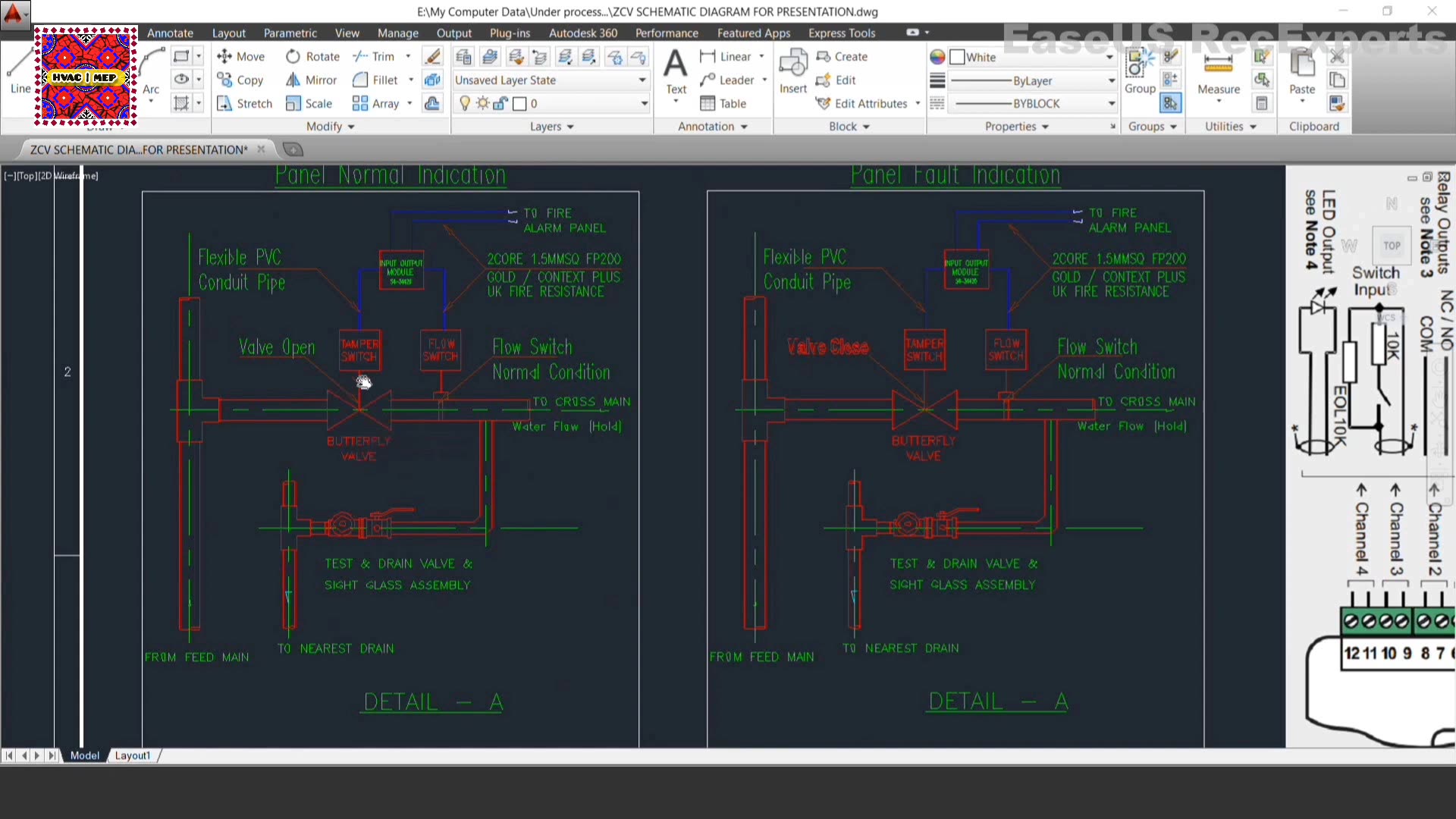
Task: Click the Create block button
Action: pos(842,56)
